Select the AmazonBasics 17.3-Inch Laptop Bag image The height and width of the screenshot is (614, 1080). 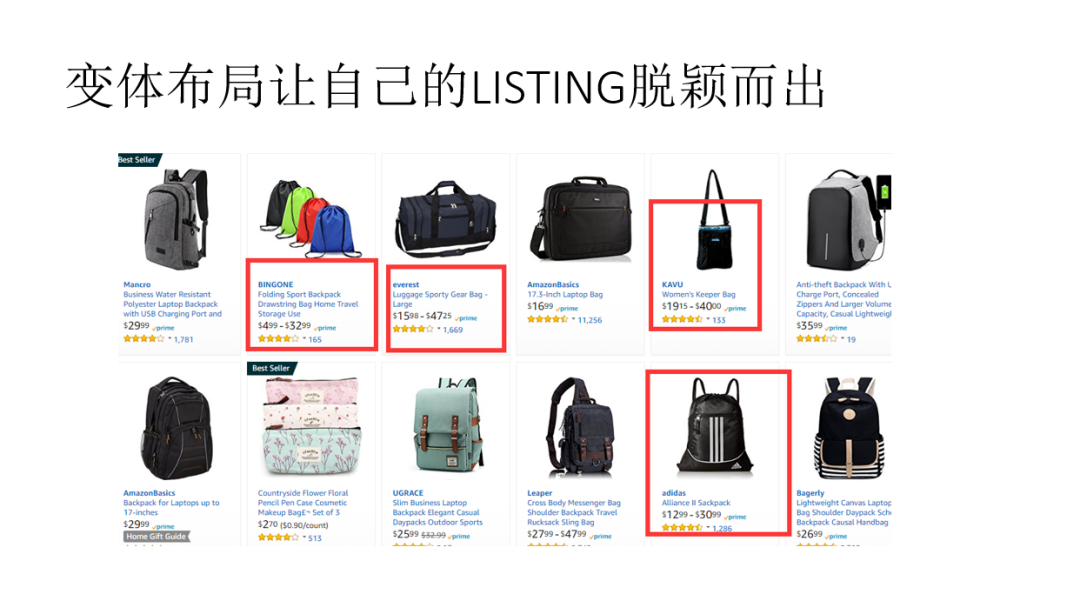pos(581,218)
